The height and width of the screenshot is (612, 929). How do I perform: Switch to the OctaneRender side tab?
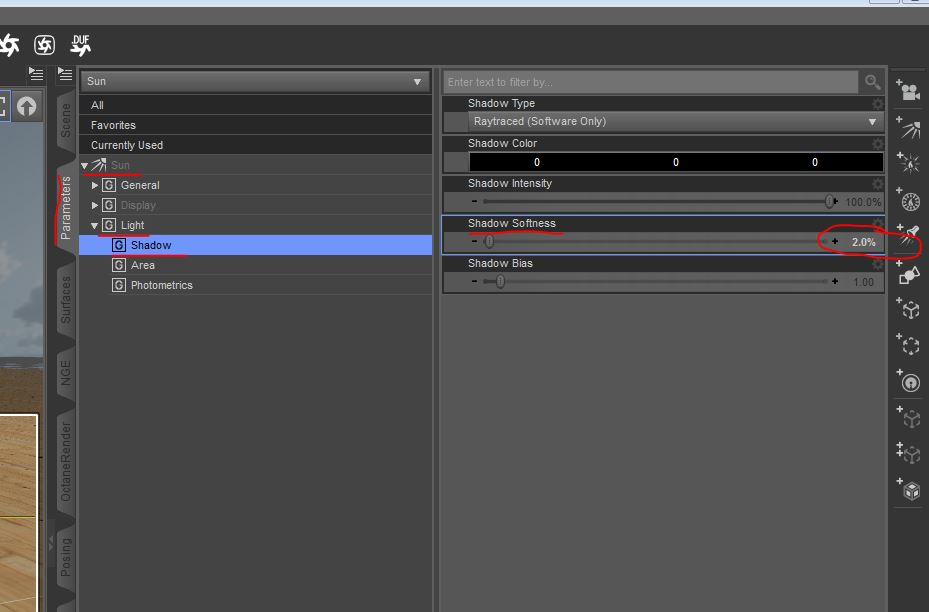point(66,462)
